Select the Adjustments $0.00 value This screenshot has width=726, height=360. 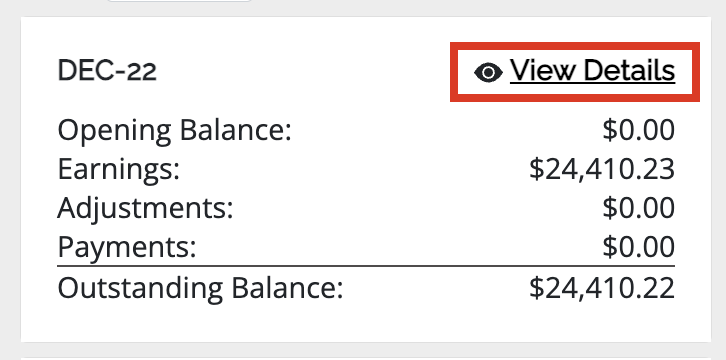pos(638,208)
